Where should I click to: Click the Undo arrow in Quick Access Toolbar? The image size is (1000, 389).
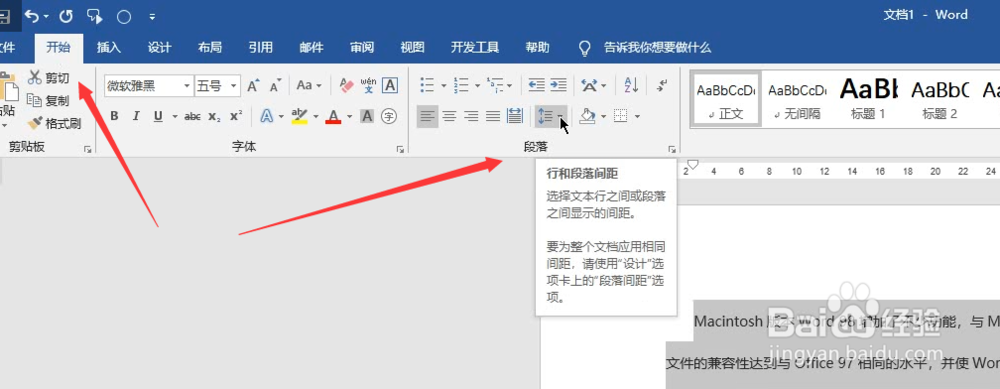(x=32, y=17)
